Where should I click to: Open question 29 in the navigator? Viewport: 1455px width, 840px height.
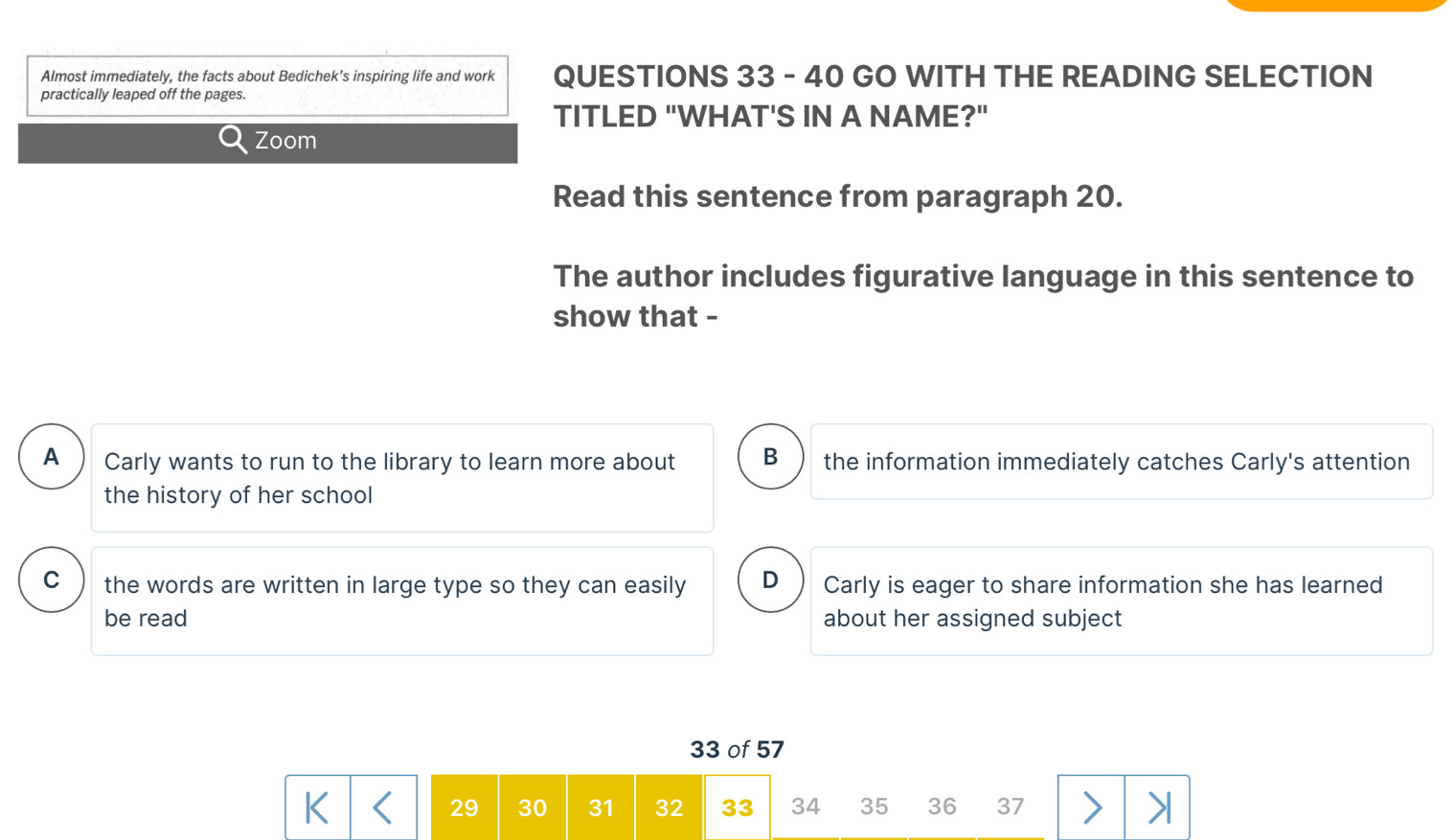465,807
